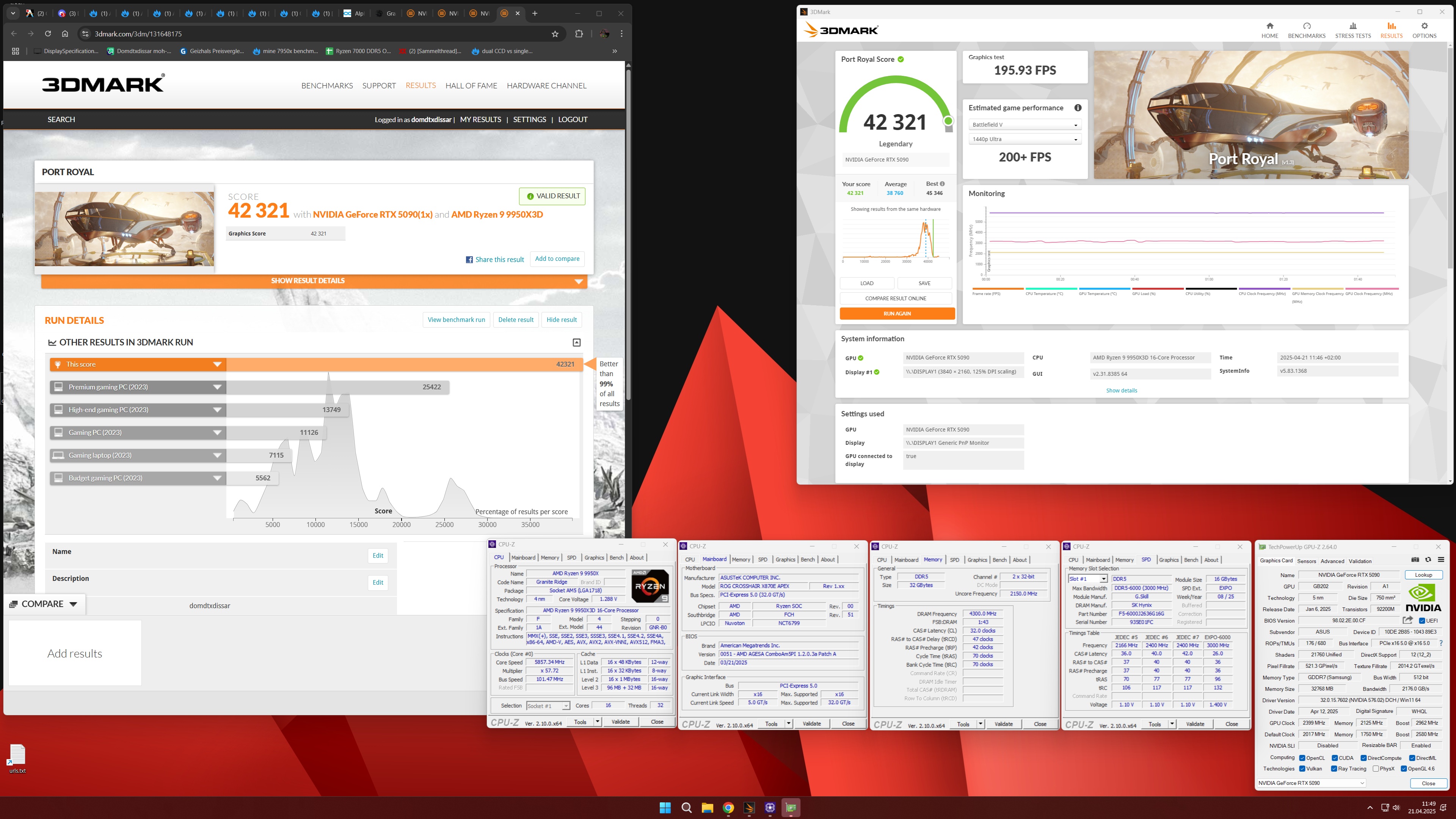Click Chrome profile avatar
This screenshot has width=1456, height=819.
pyautogui.click(x=604, y=34)
